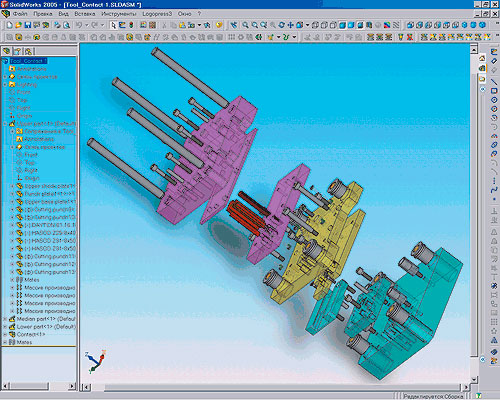Toggle plain Shaded display mode
Screen dimensions: 500x400
(x=351, y=25)
